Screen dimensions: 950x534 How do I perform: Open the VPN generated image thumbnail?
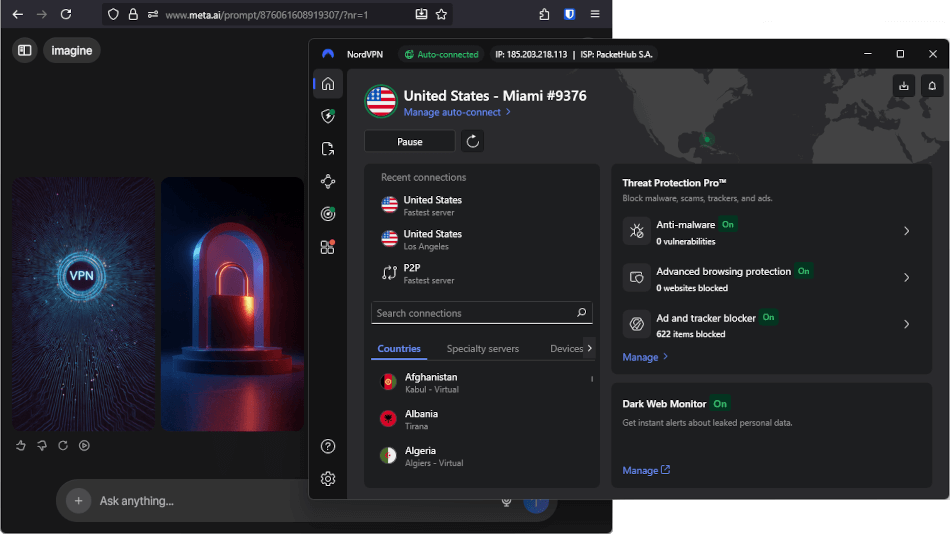tap(84, 304)
